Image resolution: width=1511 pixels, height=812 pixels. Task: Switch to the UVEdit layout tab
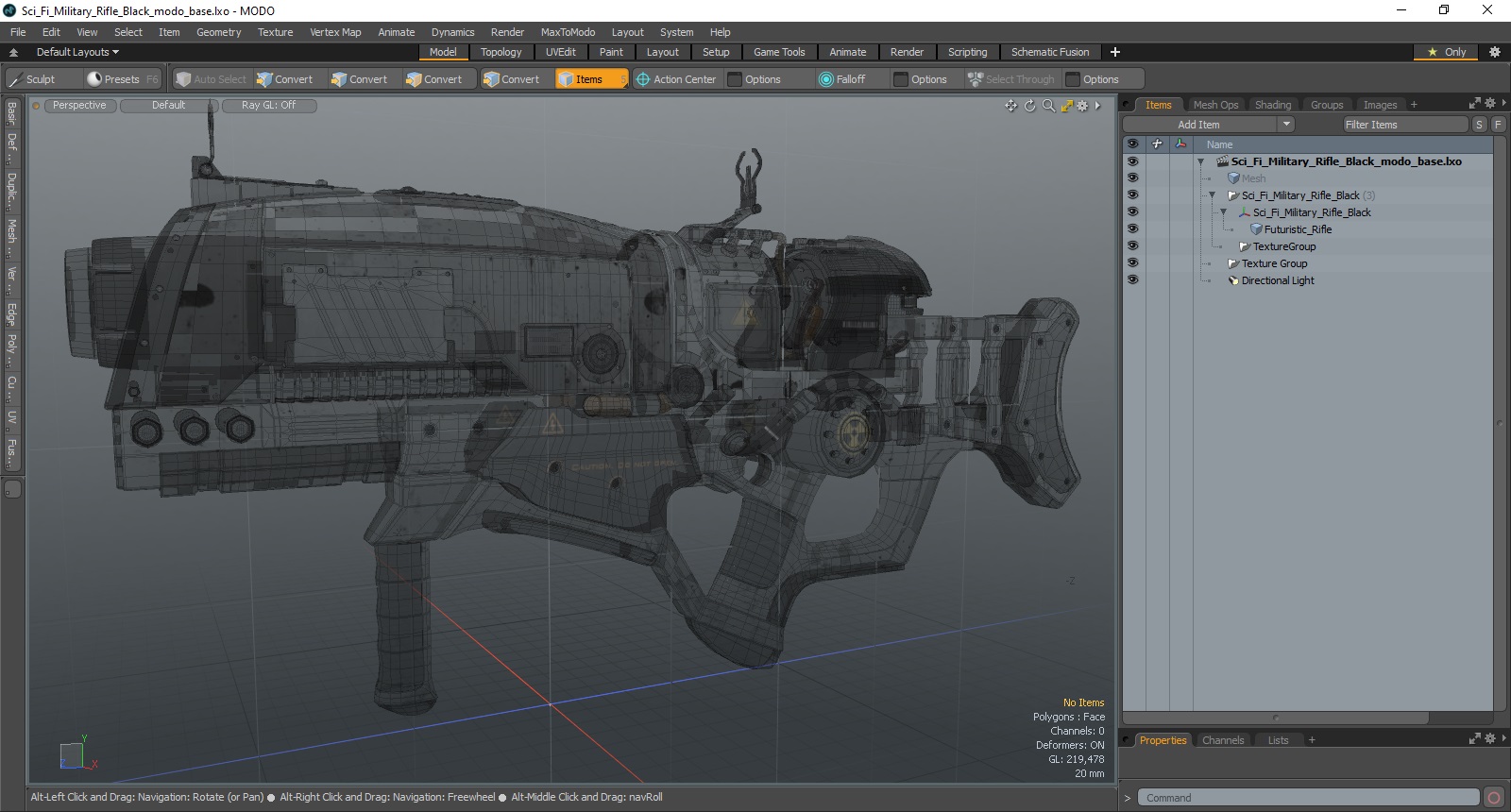pyautogui.click(x=560, y=52)
